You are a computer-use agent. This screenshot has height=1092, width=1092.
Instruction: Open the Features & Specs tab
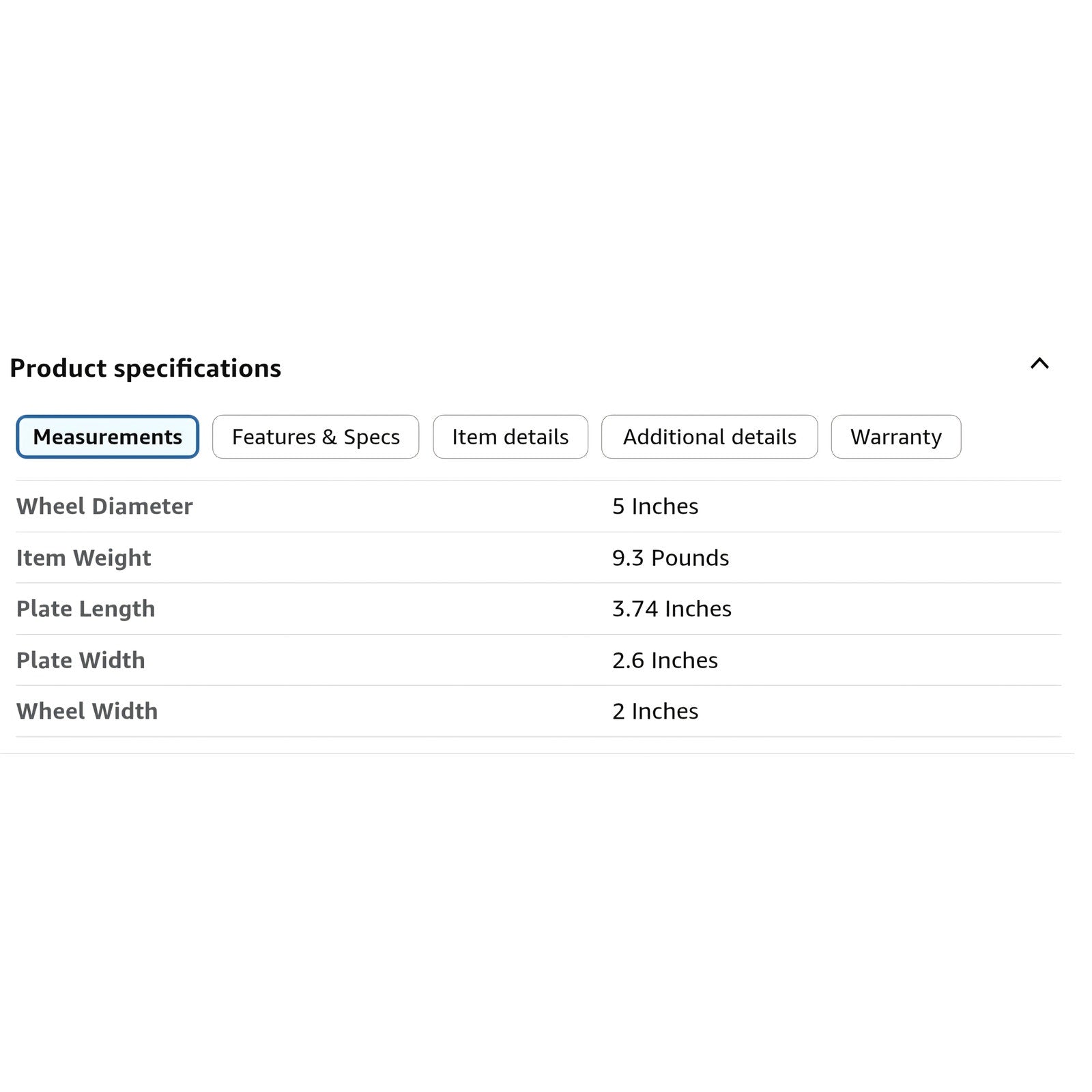[315, 437]
